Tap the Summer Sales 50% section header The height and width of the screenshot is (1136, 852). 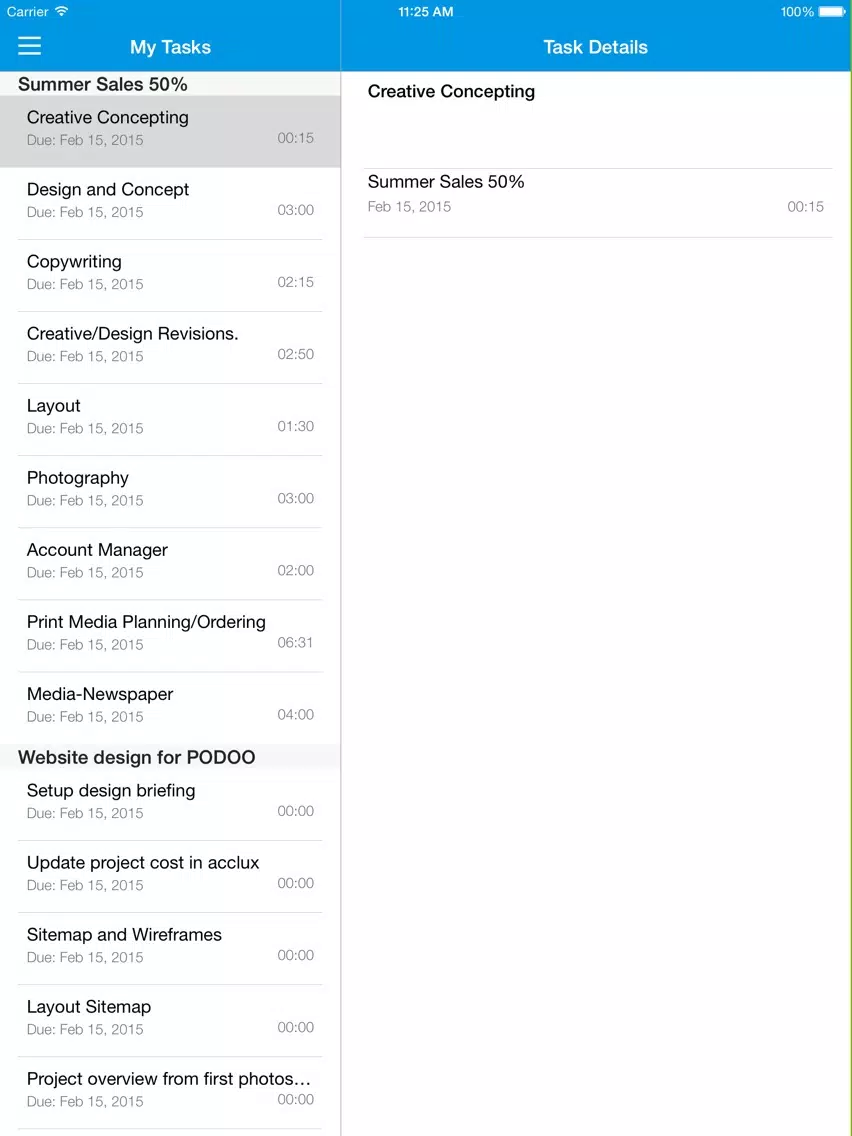[170, 84]
